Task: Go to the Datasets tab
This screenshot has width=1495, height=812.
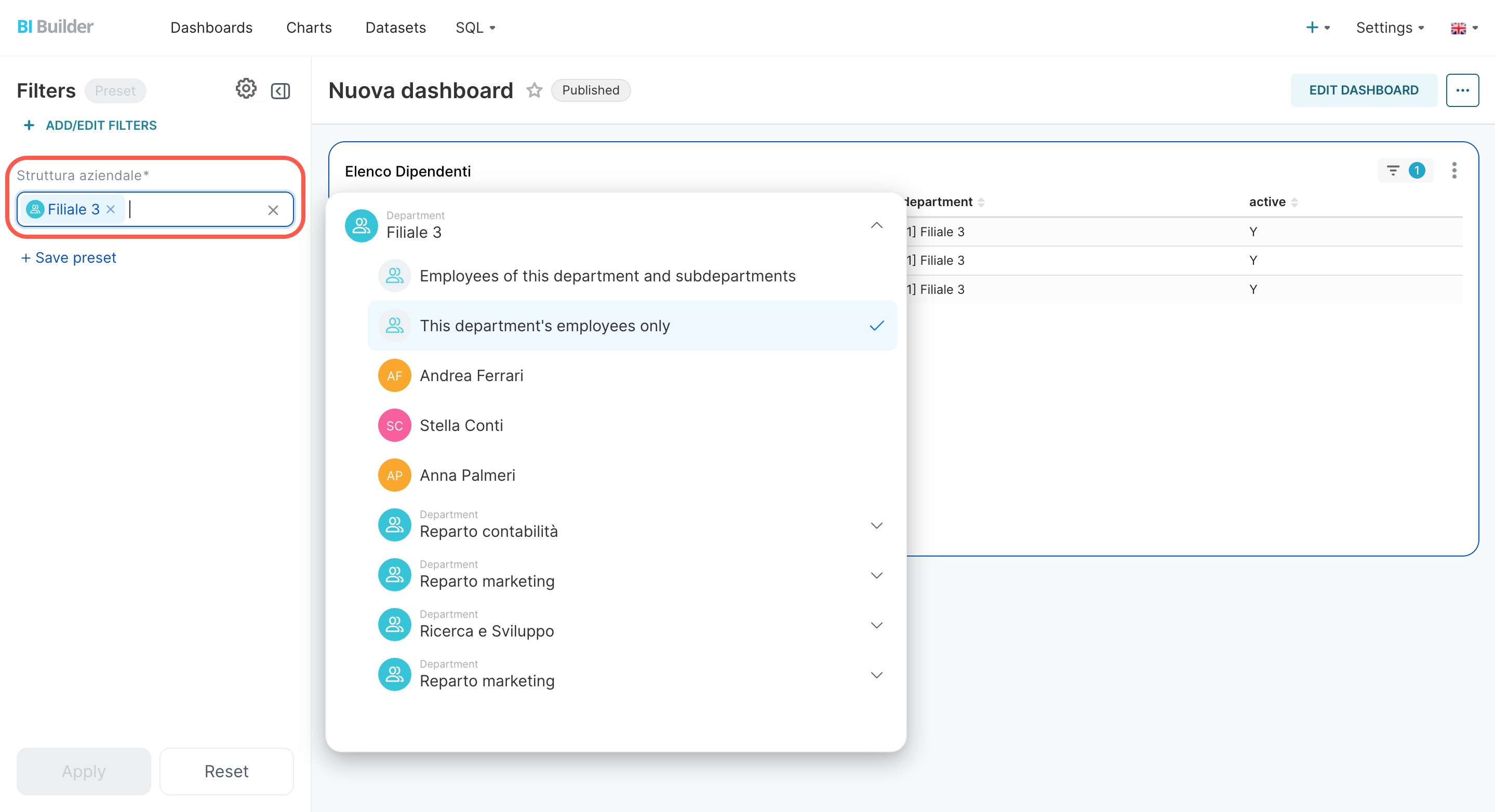Action: (x=395, y=28)
